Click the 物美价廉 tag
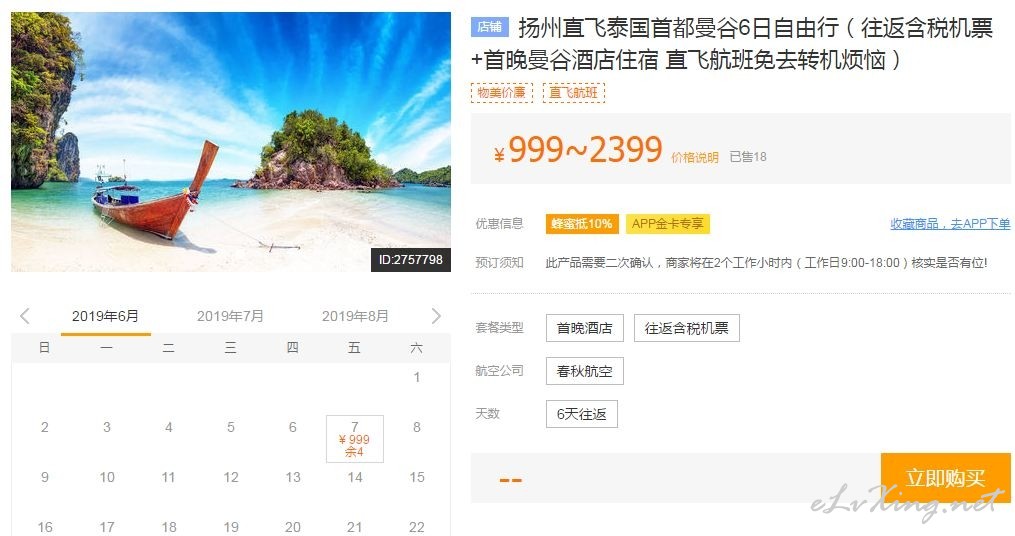Screen dimensions: 1015x536 point(502,93)
